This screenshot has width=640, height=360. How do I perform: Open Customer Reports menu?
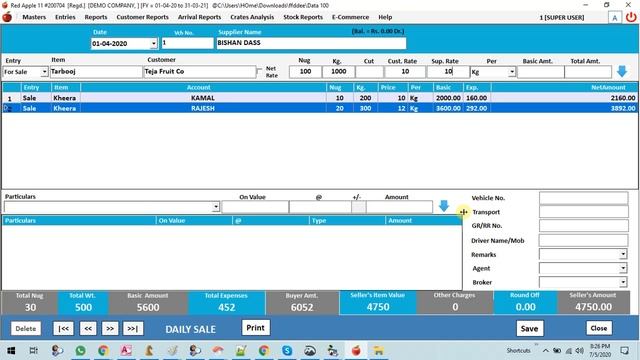pyautogui.click(x=142, y=17)
